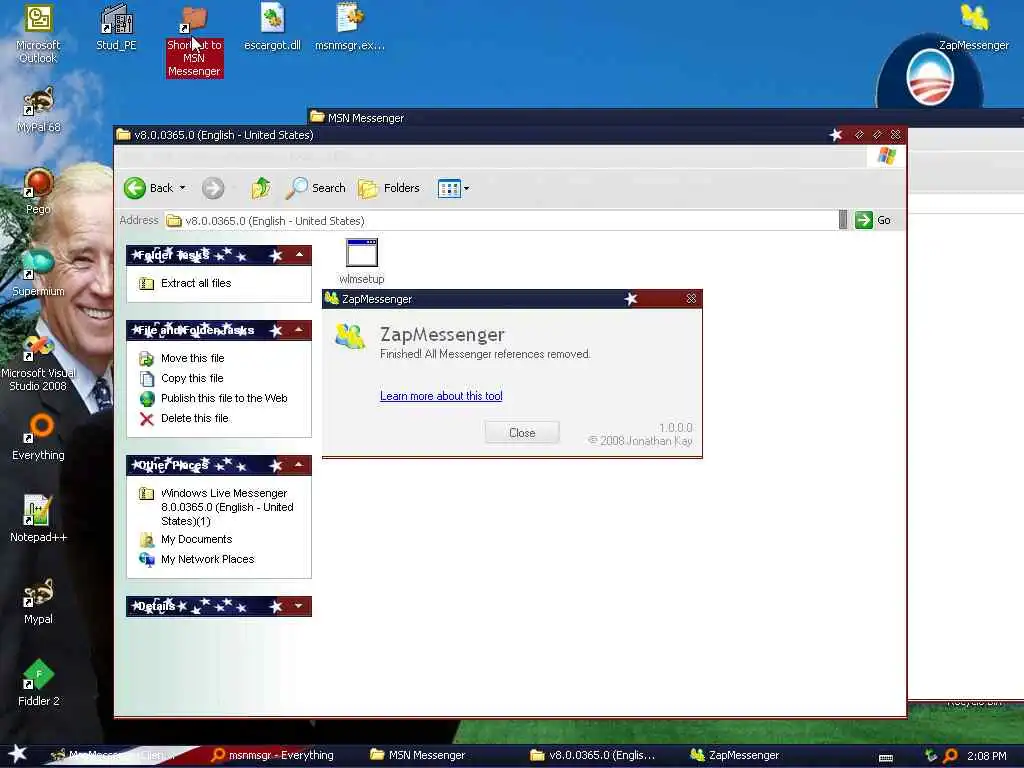Click Close button in ZapMessenger dialog
Image resolution: width=1024 pixels, height=768 pixels.
pyautogui.click(x=522, y=432)
